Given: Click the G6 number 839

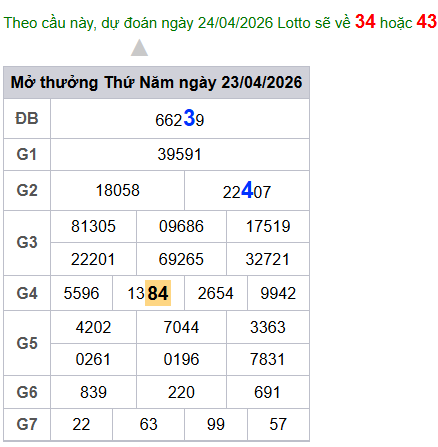Looking at the screenshot, I should click(93, 392).
